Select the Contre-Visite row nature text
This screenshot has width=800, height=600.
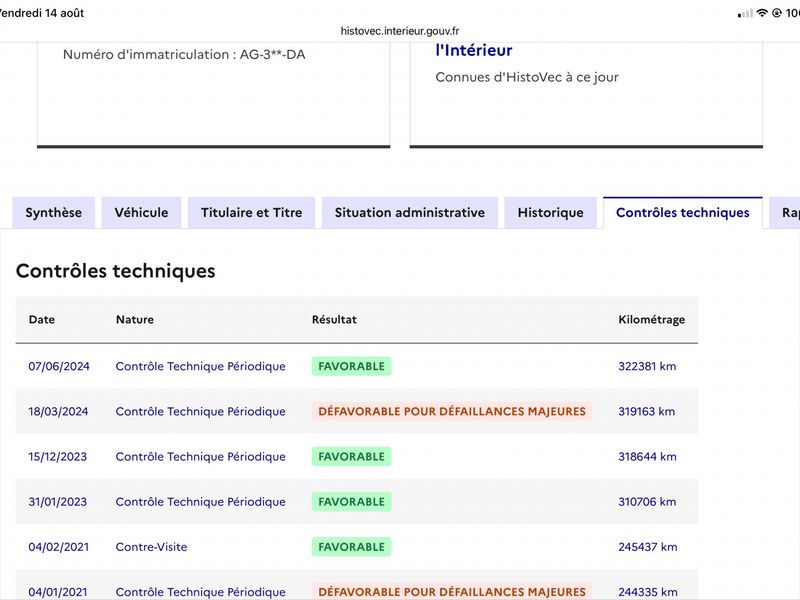tap(152, 547)
